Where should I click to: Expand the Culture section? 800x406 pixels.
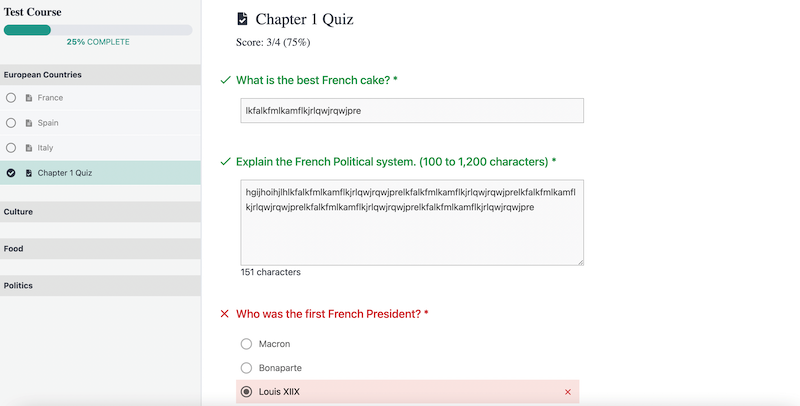pos(100,212)
